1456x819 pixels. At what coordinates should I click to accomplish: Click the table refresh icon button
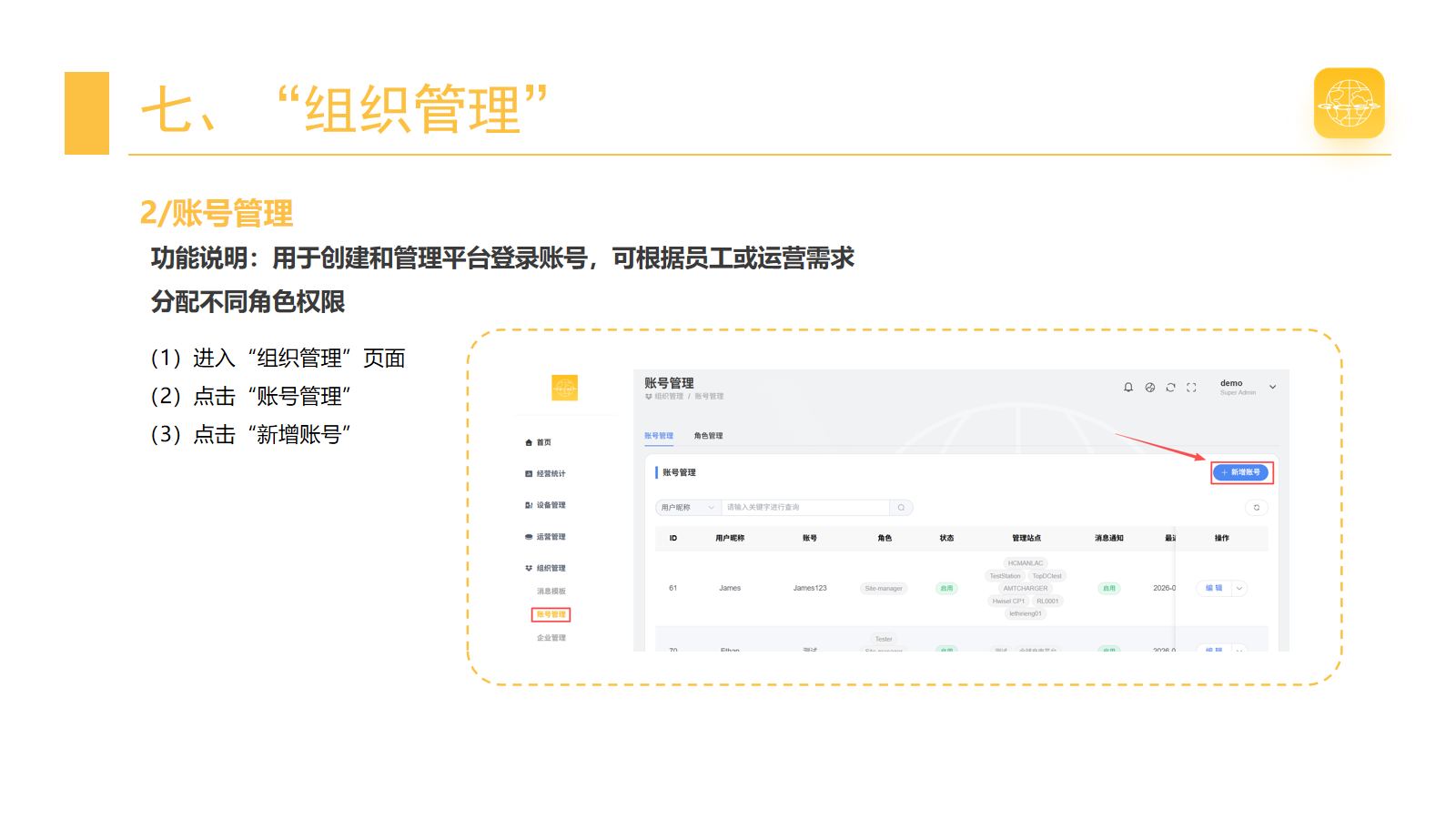[x=1257, y=508]
